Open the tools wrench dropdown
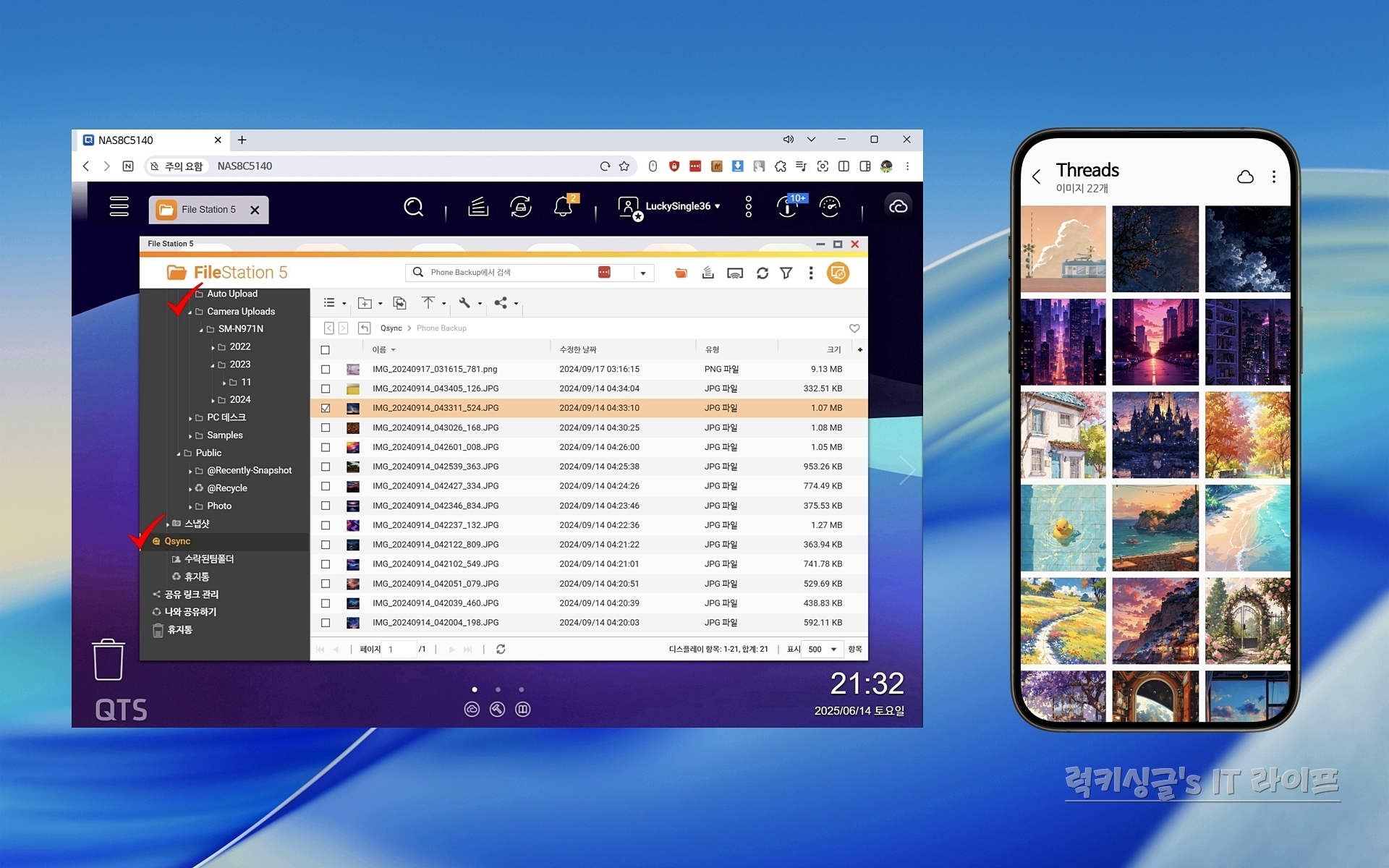 point(470,303)
